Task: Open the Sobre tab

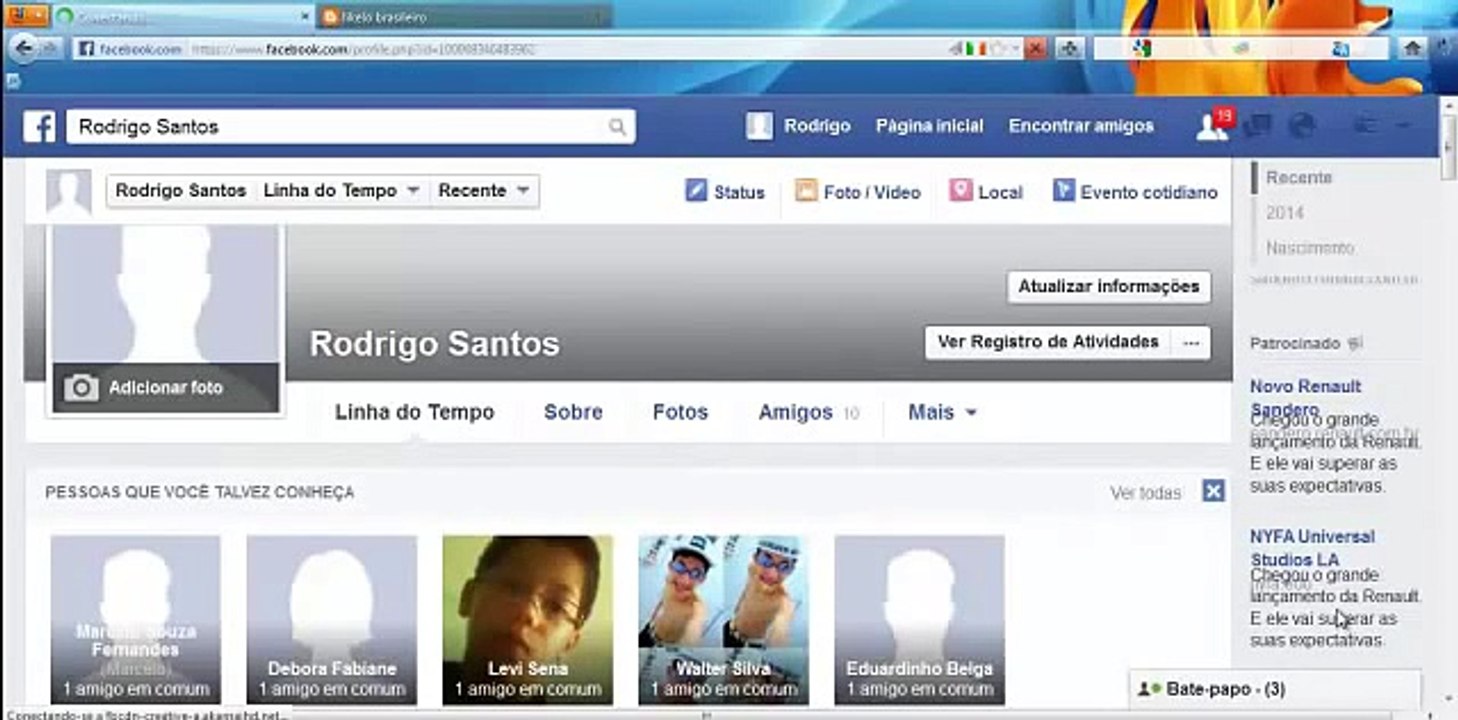Action: pos(573,412)
